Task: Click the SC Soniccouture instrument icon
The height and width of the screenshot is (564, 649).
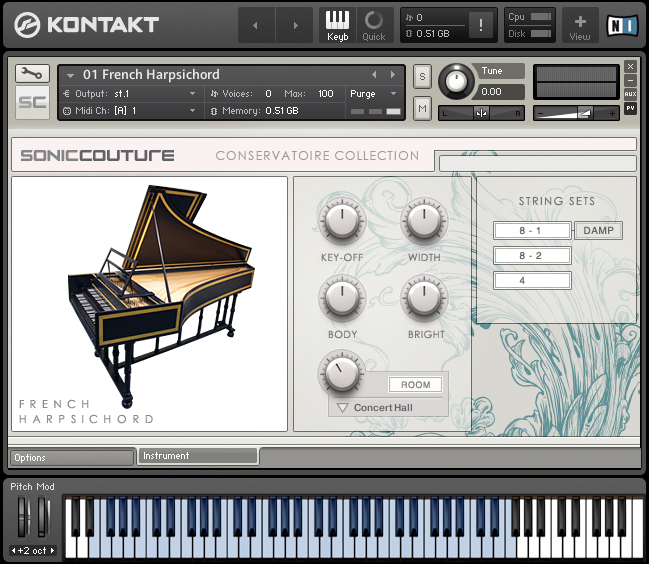Action: (32, 102)
